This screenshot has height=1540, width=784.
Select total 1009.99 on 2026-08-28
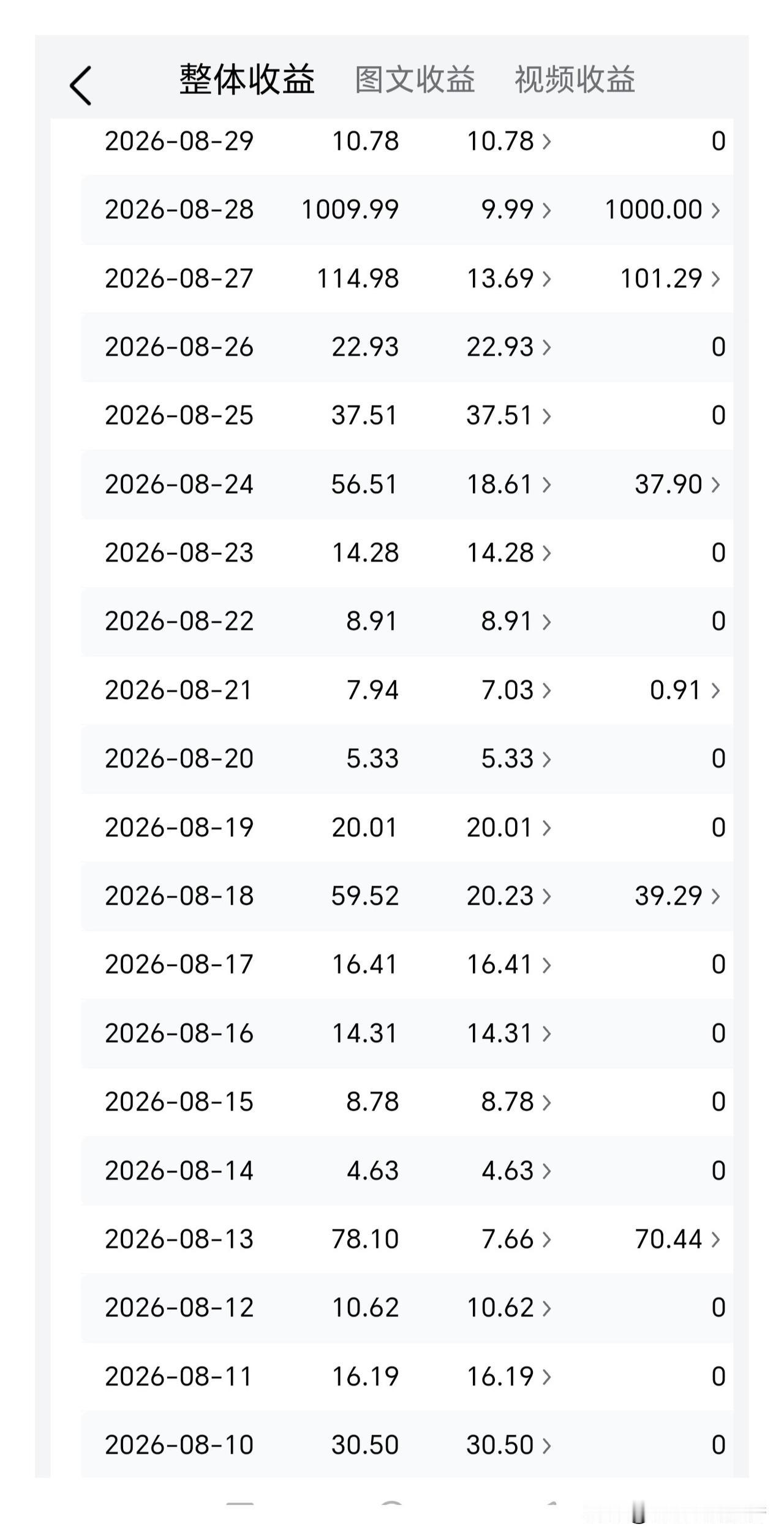(350, 209)
